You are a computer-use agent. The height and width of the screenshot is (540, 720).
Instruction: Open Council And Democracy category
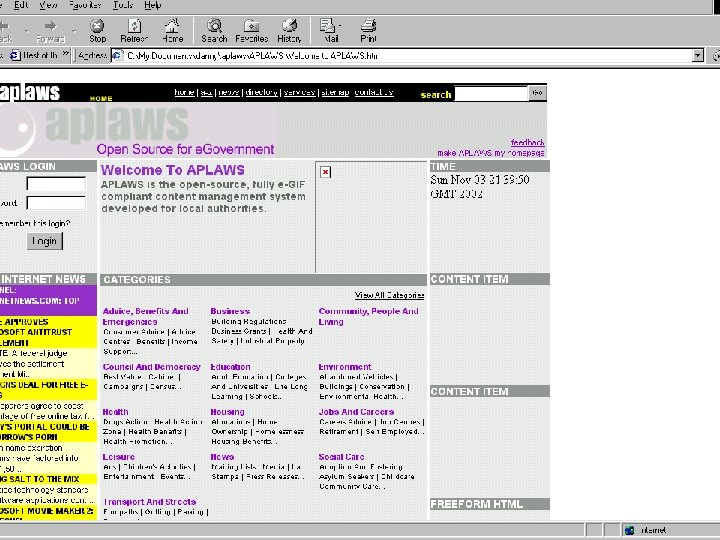pos(152,367)
